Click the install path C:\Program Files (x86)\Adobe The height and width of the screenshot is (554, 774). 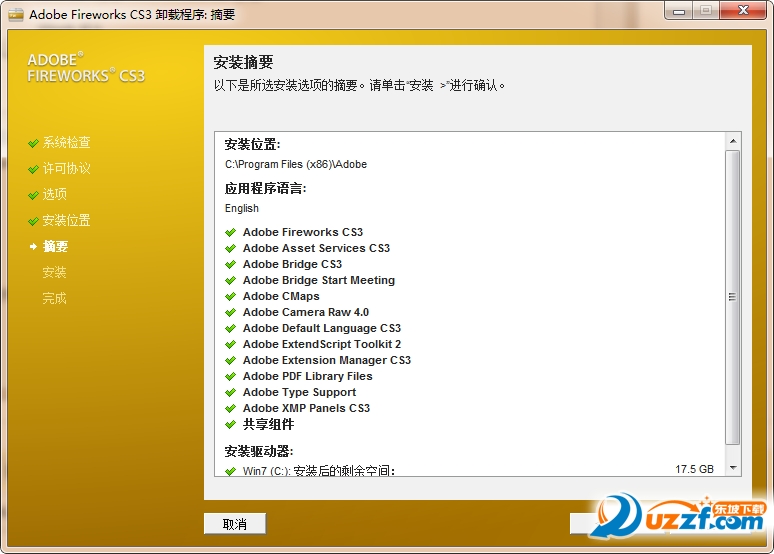296,164
